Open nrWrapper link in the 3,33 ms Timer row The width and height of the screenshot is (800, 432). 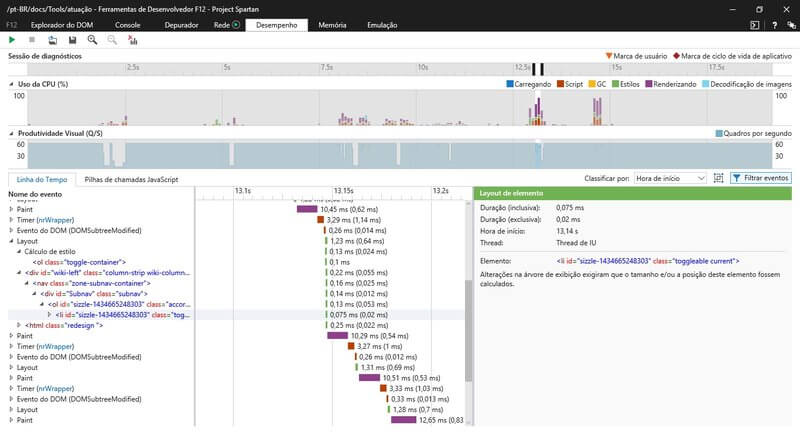[55, 389]
